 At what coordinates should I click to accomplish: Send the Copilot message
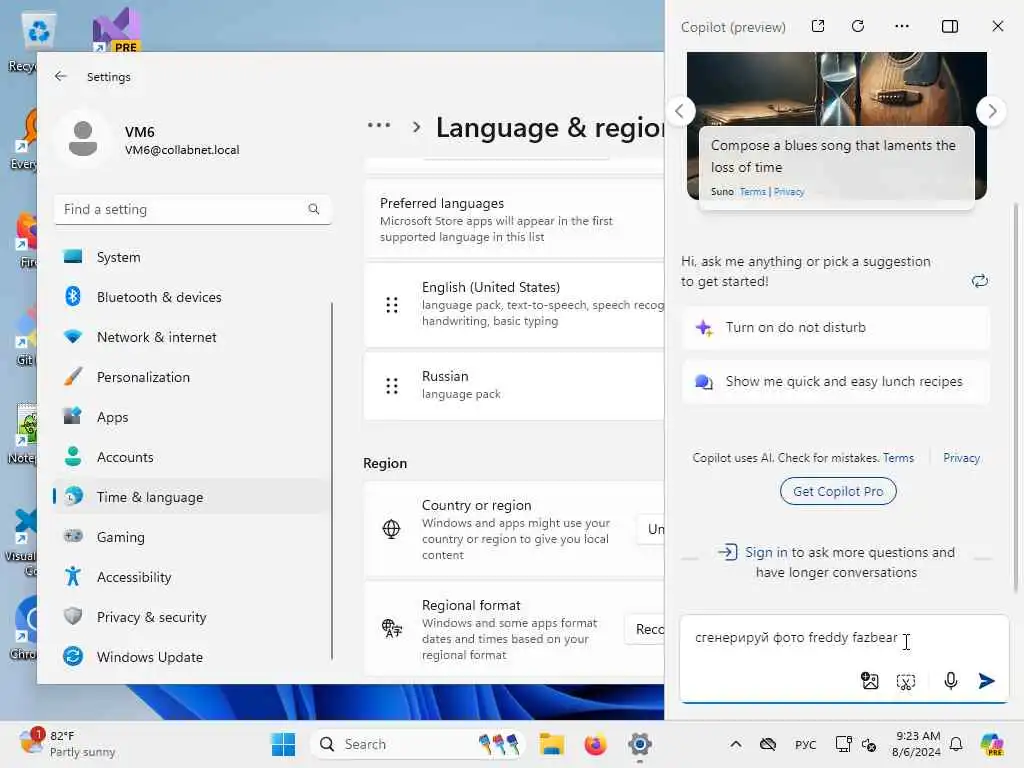pos(986,681)
